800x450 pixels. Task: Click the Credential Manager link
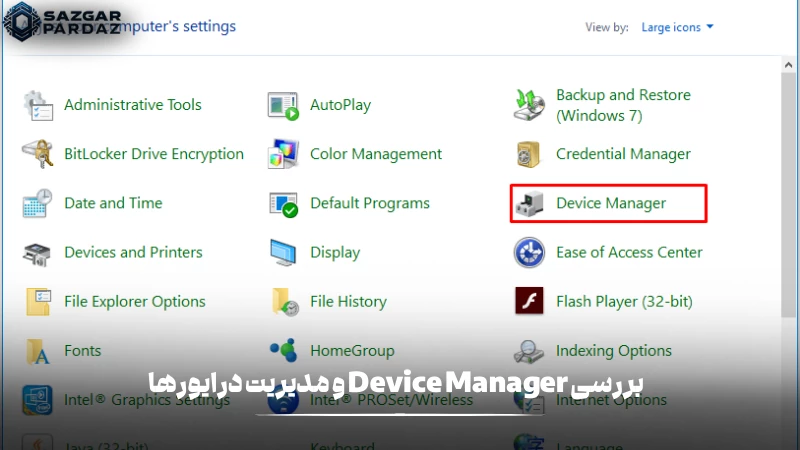(x=623, y=154)
